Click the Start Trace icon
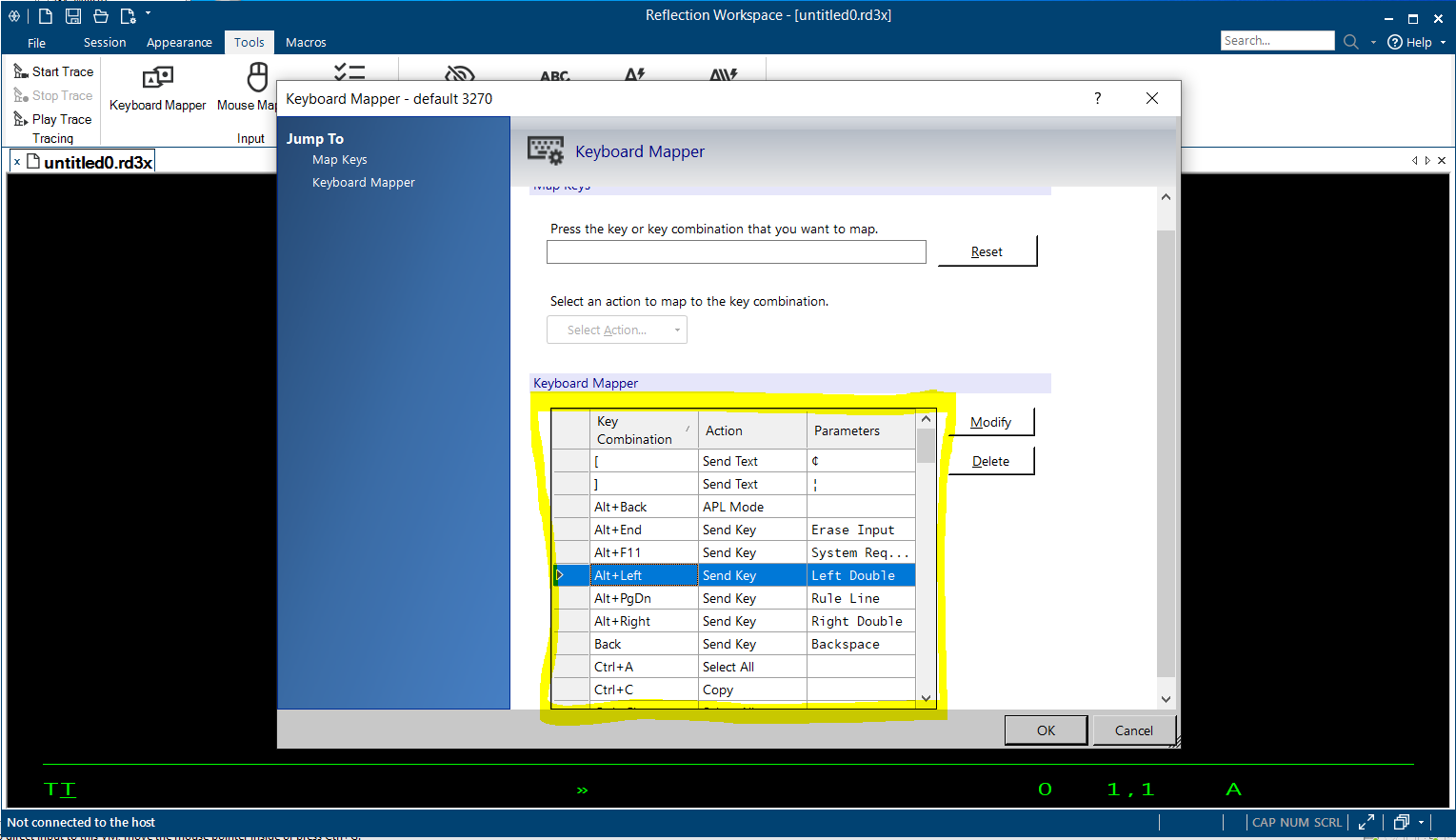 (x=21, y=71)
